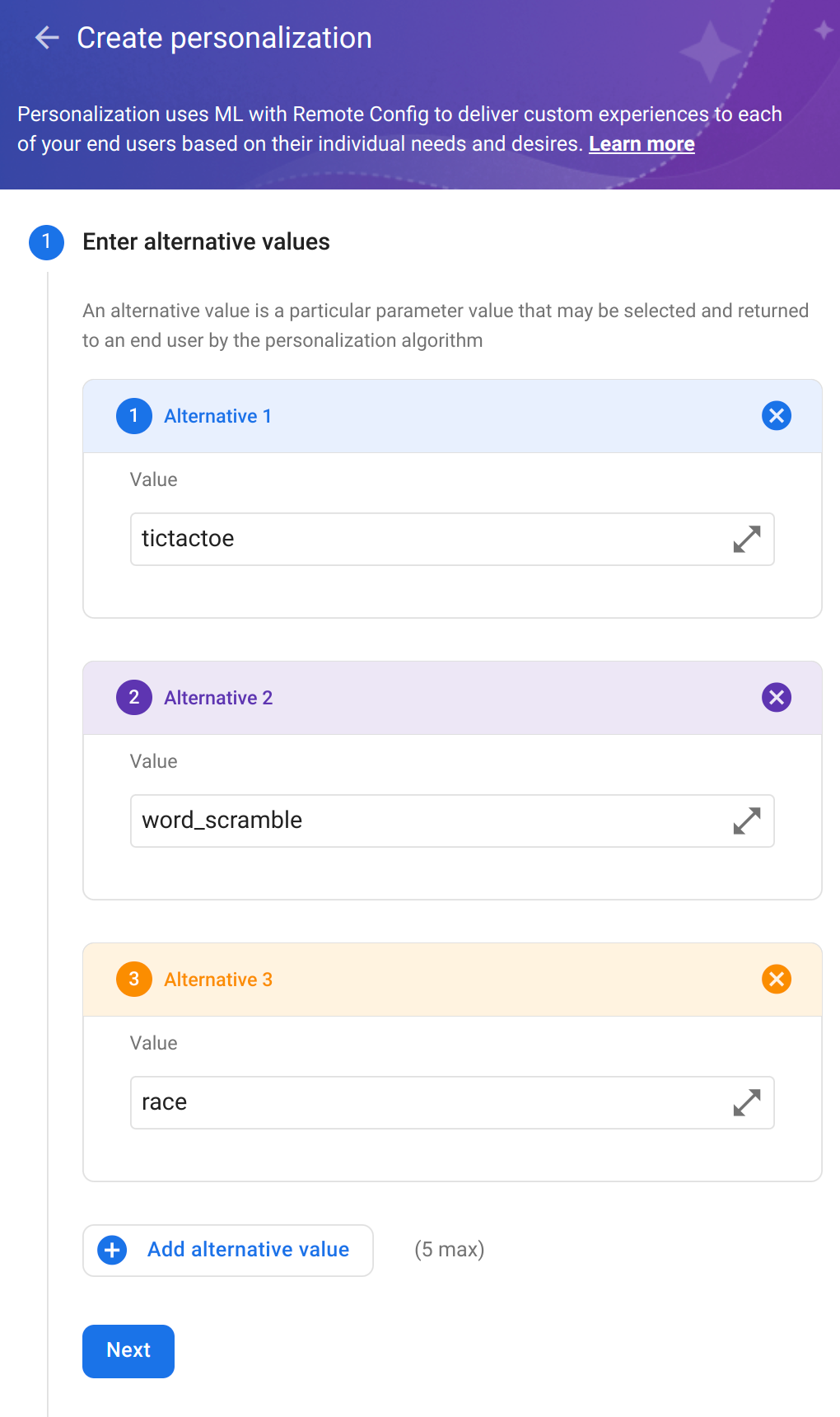Click the back arrow on Create personalization header
The height and width of the screenshot is (1417, 840).
pyautogui.click(x=47, y=37)
